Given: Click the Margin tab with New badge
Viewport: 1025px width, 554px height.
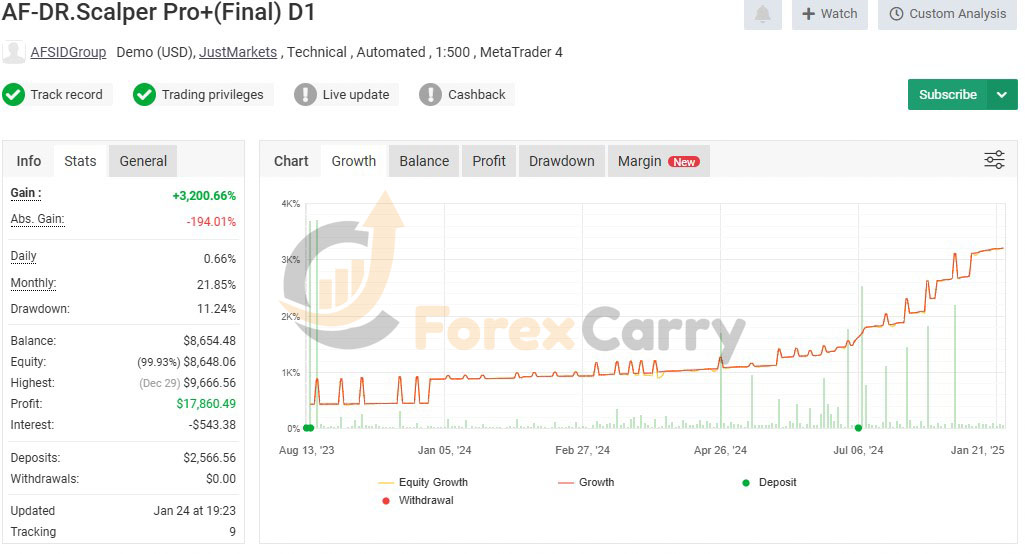Looking at the screenshot, I should [x=657, y=161].
